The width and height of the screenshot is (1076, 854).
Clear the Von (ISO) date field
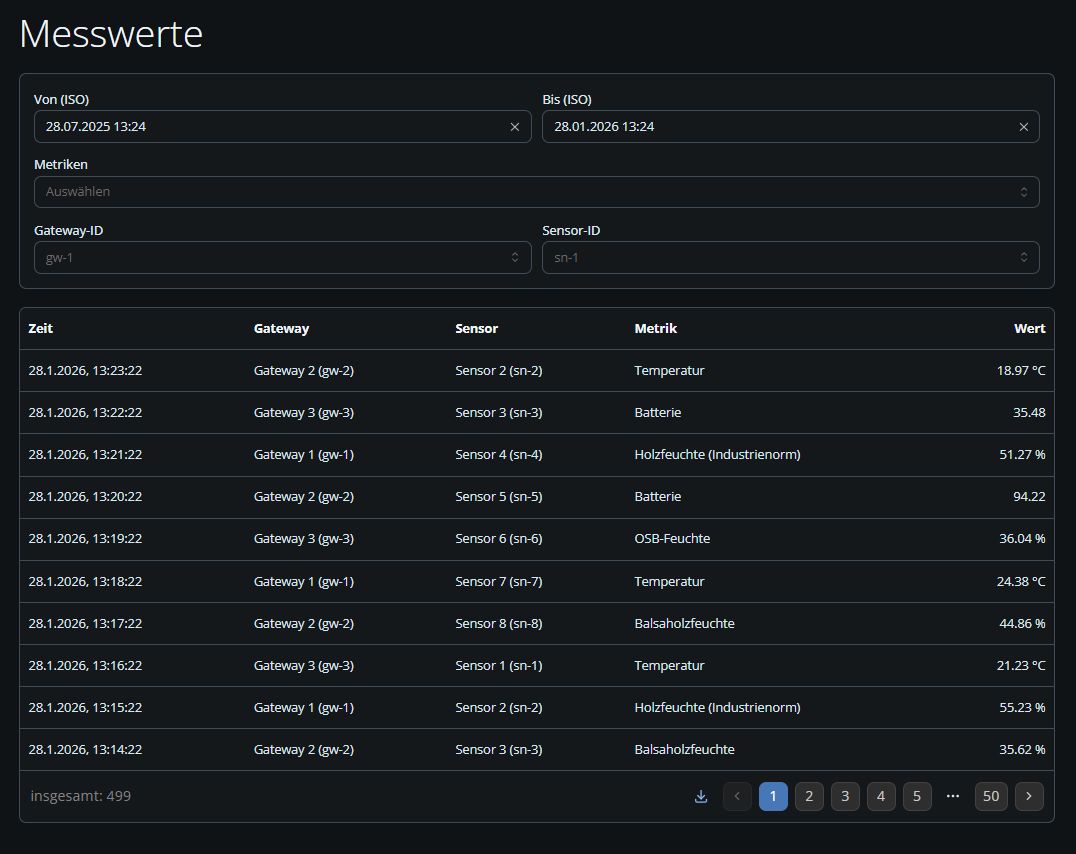(515, 127)
